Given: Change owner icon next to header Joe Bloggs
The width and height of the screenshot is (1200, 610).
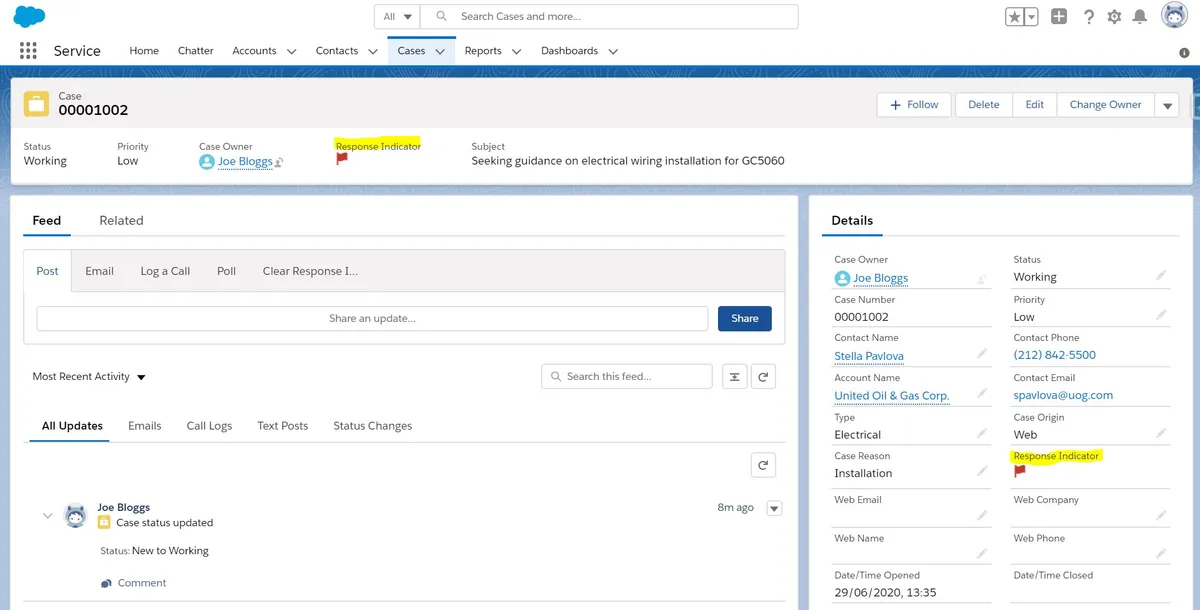Looking at the screenshot, I should click(279, 162).
